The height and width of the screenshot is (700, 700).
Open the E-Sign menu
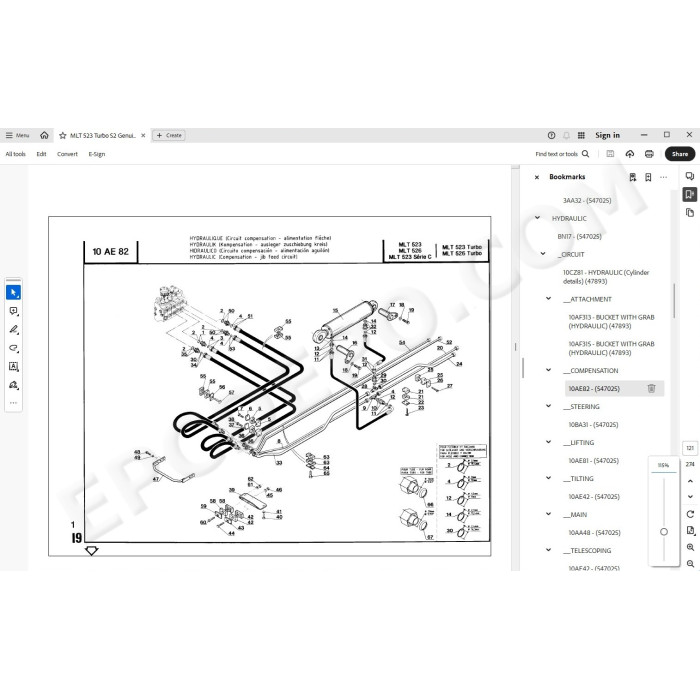(97, 154)
